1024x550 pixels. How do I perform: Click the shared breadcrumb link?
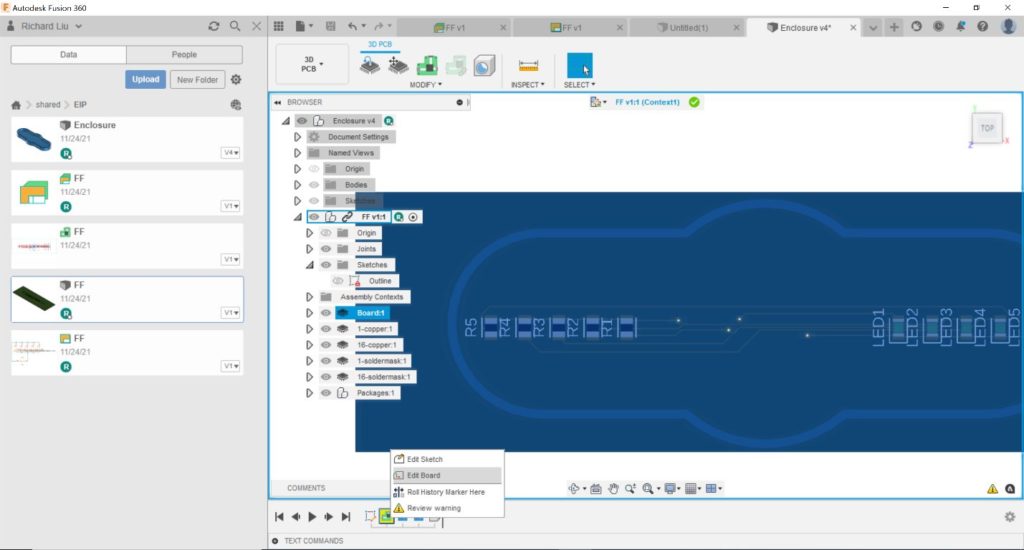48,105
